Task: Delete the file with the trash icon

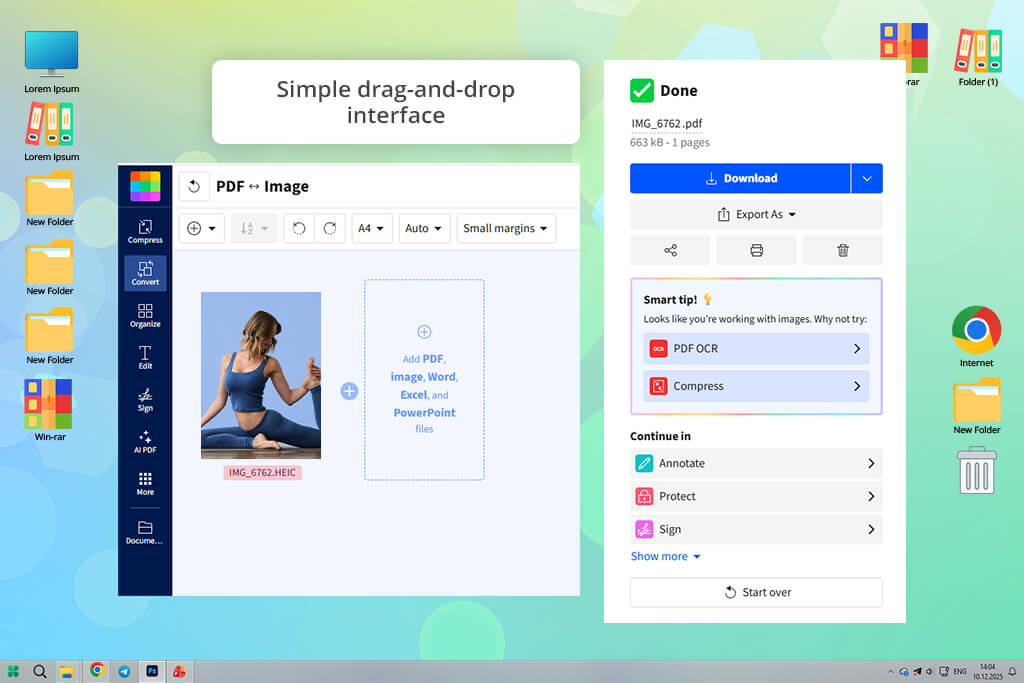Action: pos(842,250)
